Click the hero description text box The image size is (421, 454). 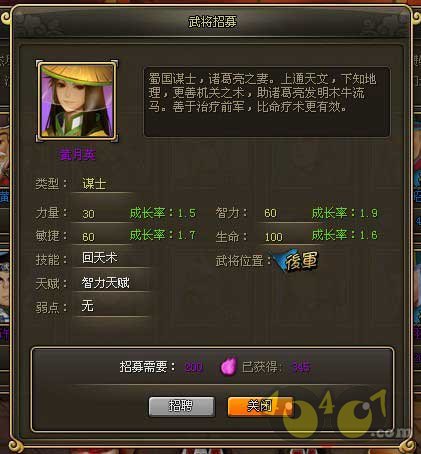pos(267,102)
